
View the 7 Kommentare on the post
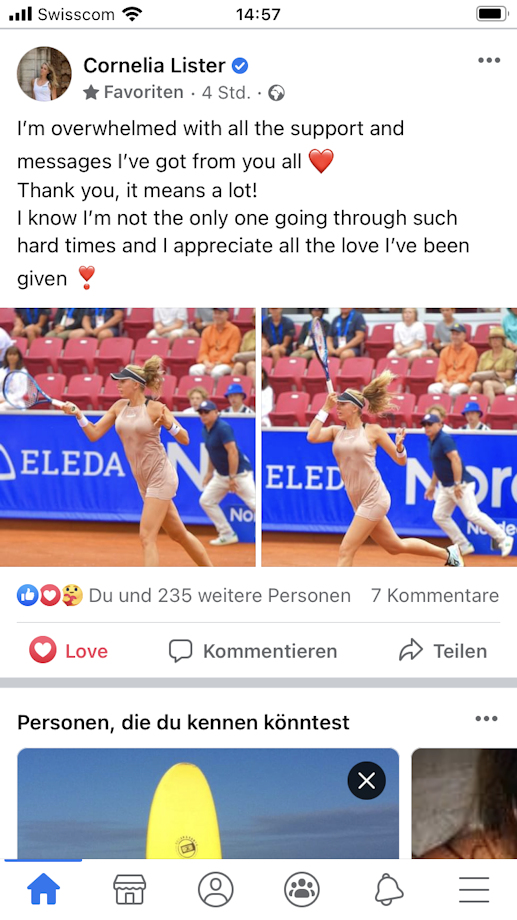point(435,596)
